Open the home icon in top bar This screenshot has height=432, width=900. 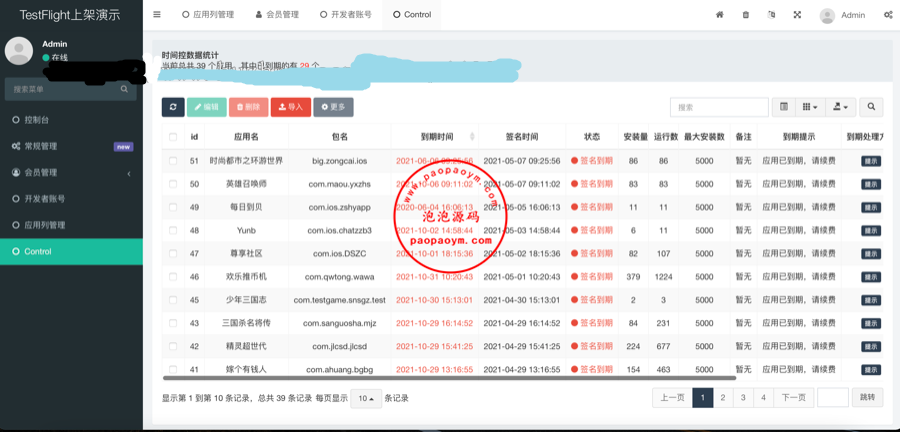719,15
